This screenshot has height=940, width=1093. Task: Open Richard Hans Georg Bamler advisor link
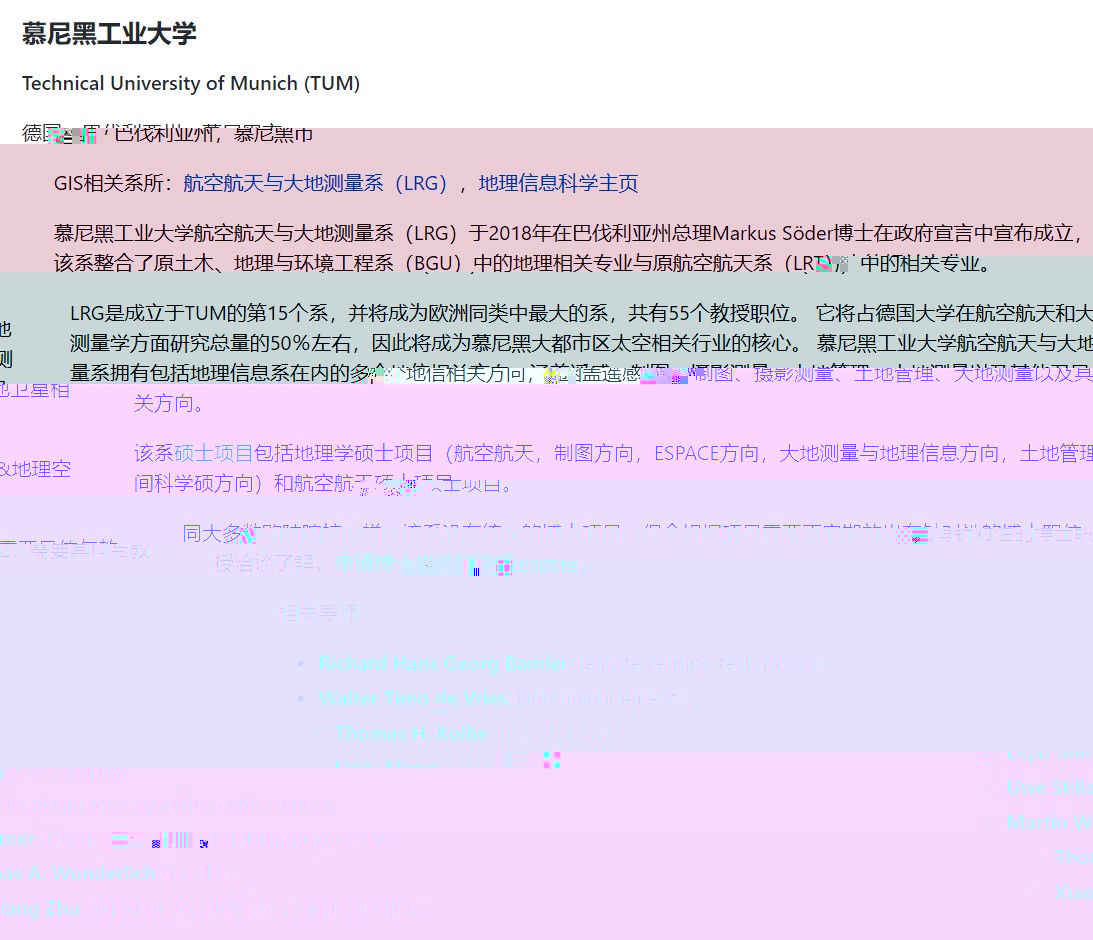[x=443, y=664]
